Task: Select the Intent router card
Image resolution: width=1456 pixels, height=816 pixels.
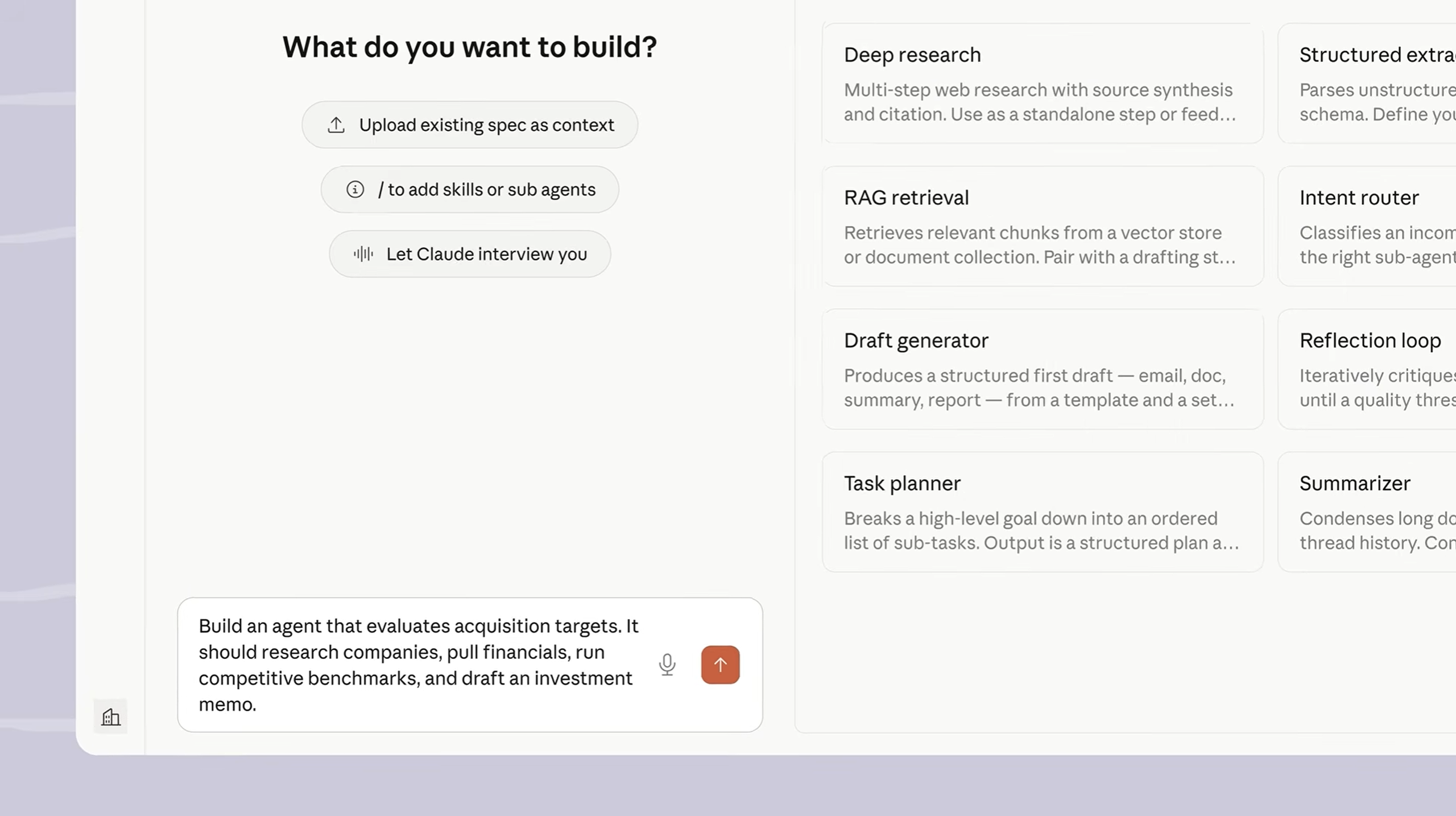Action: click(1366, 226)
